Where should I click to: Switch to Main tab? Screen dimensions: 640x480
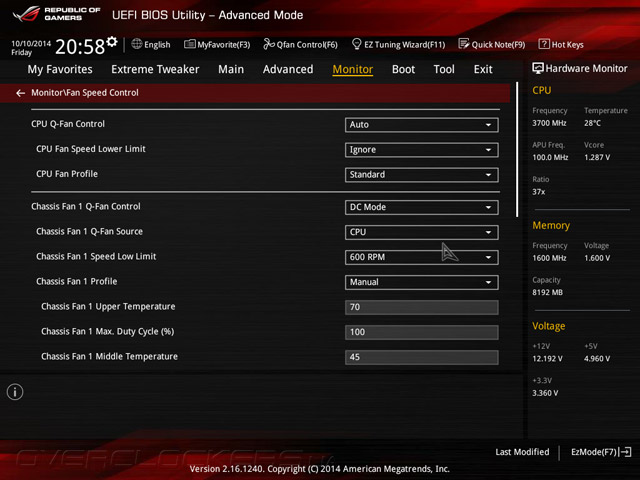231,69
